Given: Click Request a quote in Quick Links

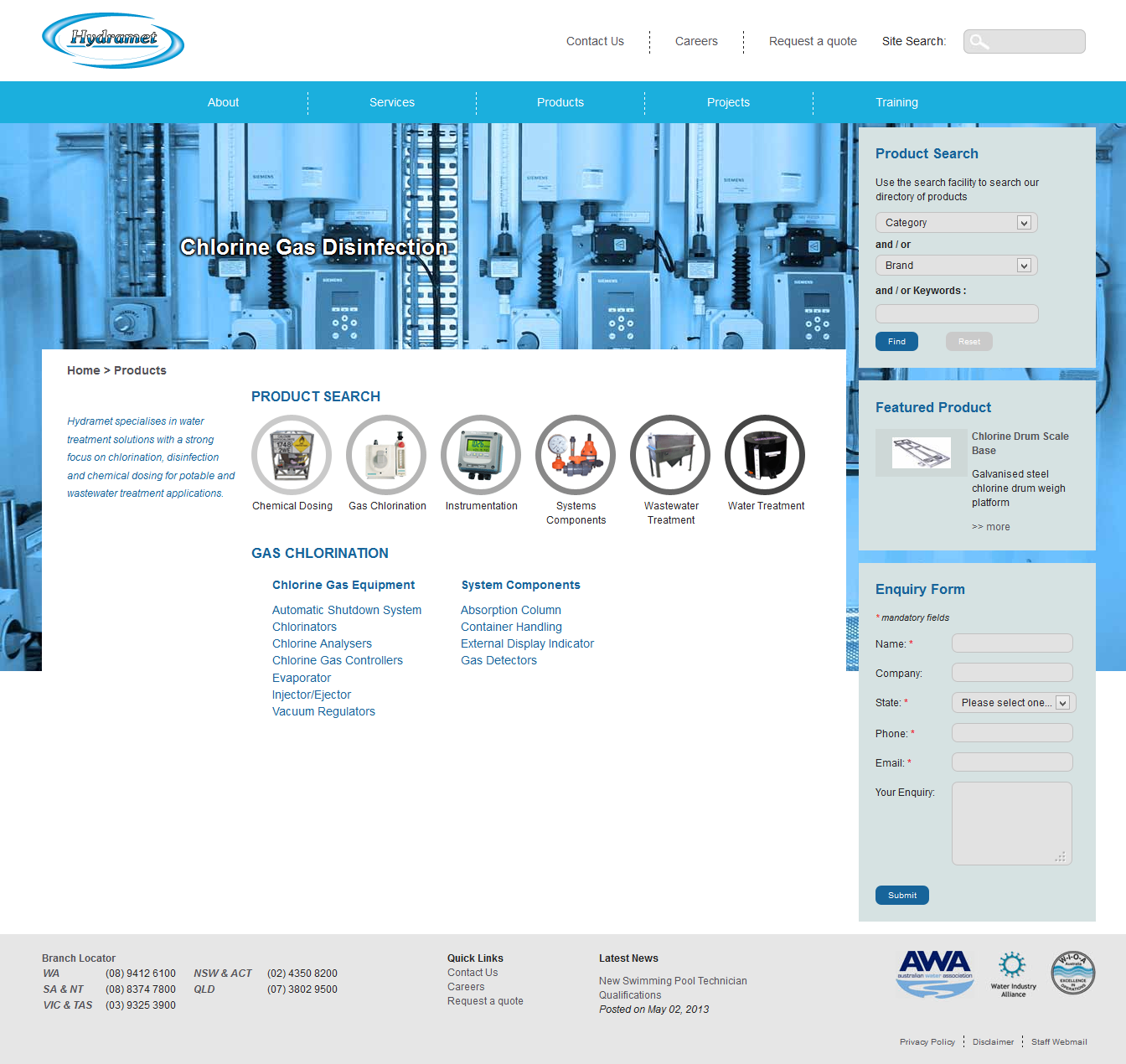Looking at the screenshot, I should click(x=485, y=1001).
